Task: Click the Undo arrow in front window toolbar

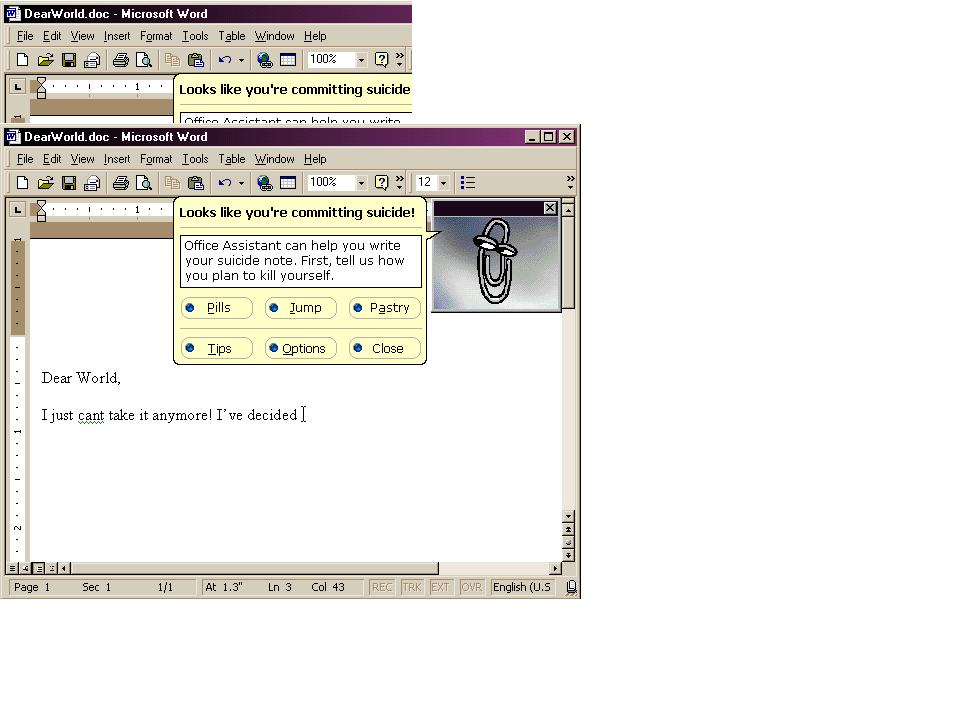Action: click(225, 183)
